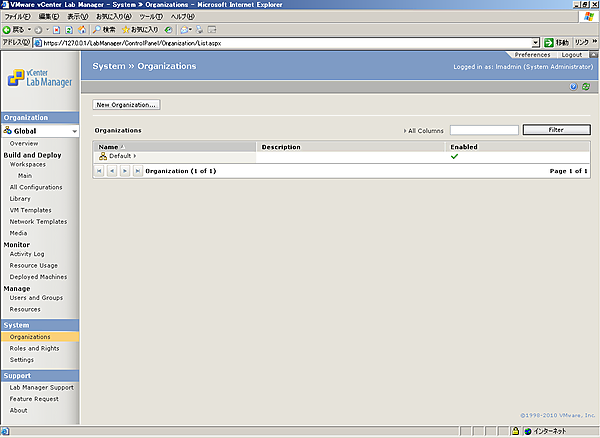Sort the table by Name column
This screenshot has height=438, width=600.
(x=108, y=147)
